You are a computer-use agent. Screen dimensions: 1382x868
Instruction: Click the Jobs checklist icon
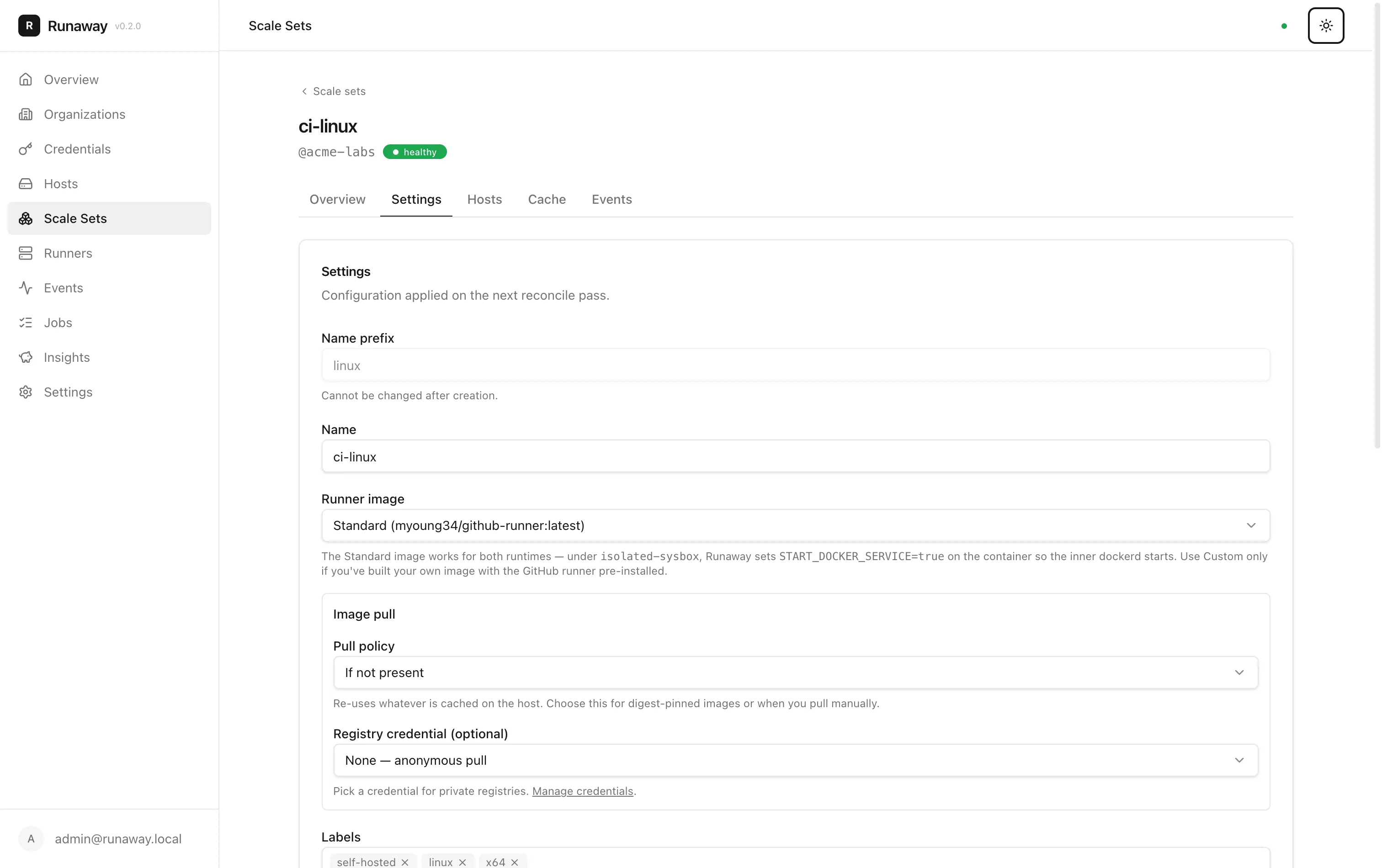25,323
